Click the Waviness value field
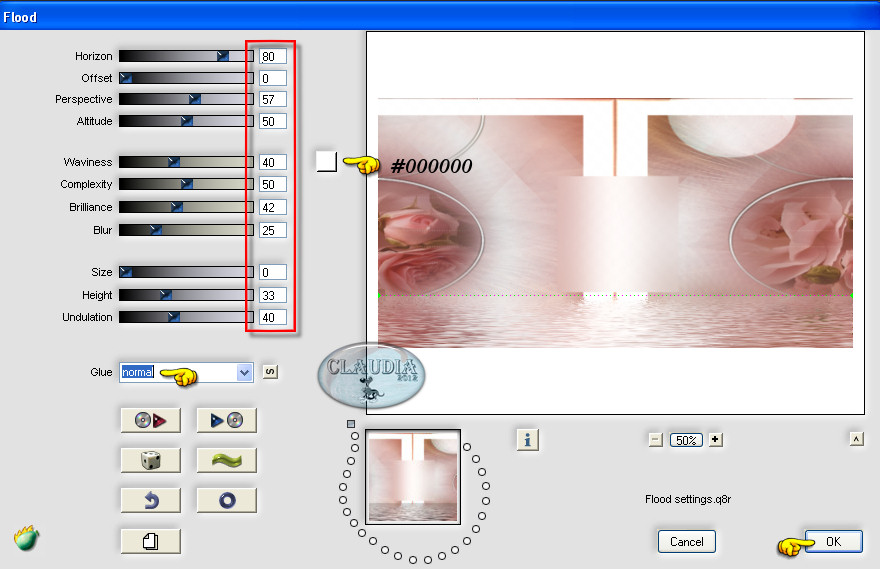The height and width of the screenshot is (569, 880). click(x=273, y=162)
